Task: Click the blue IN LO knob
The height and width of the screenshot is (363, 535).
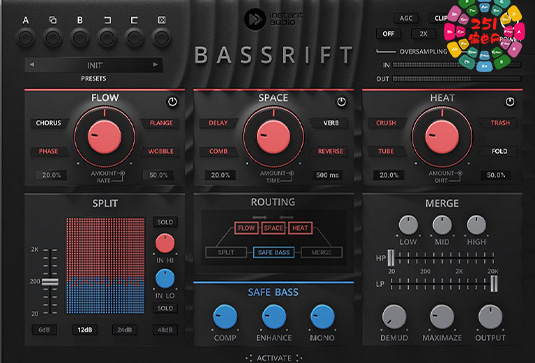Action: coord(165,278)
